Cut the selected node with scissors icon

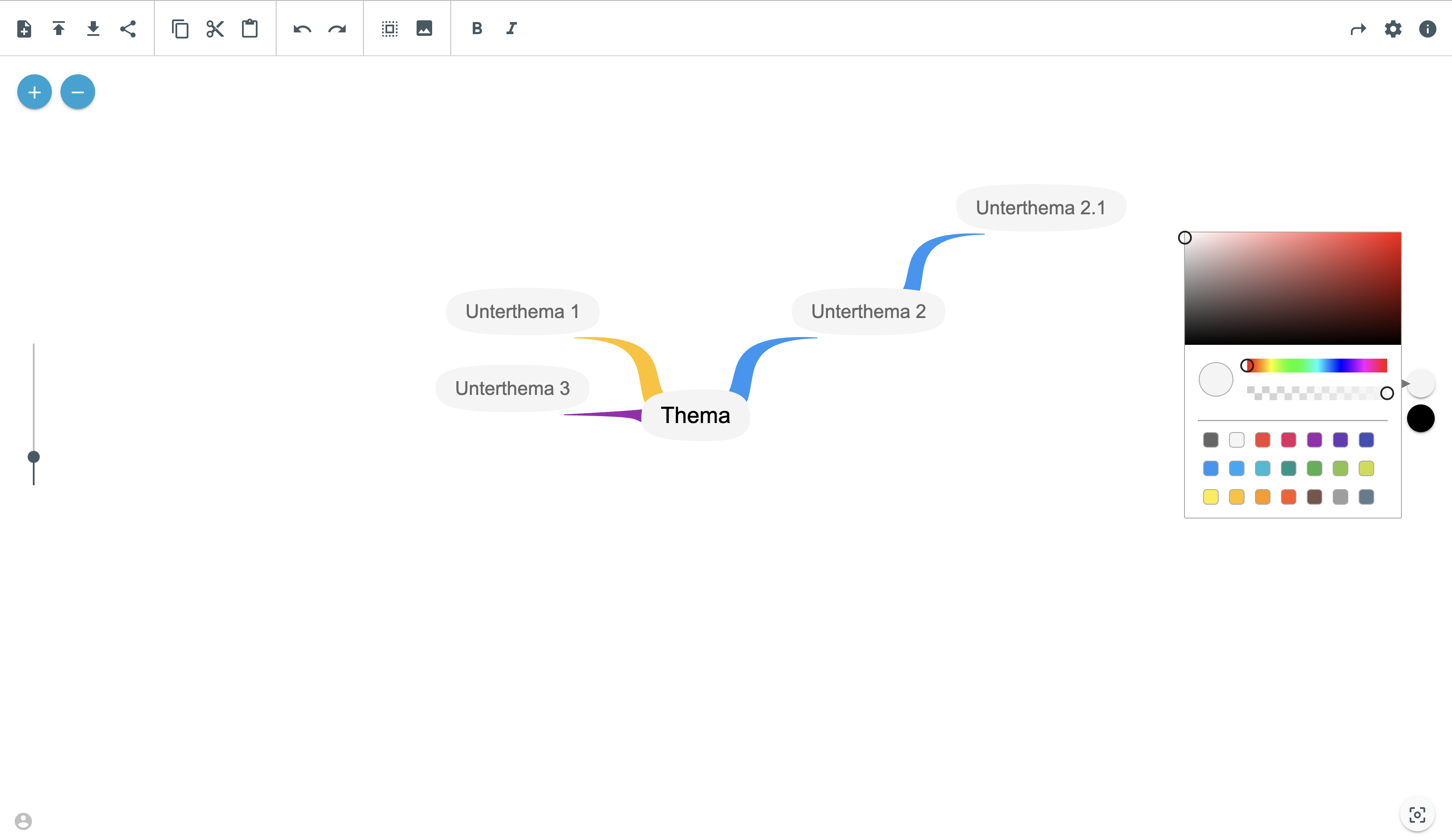point(215,29)
